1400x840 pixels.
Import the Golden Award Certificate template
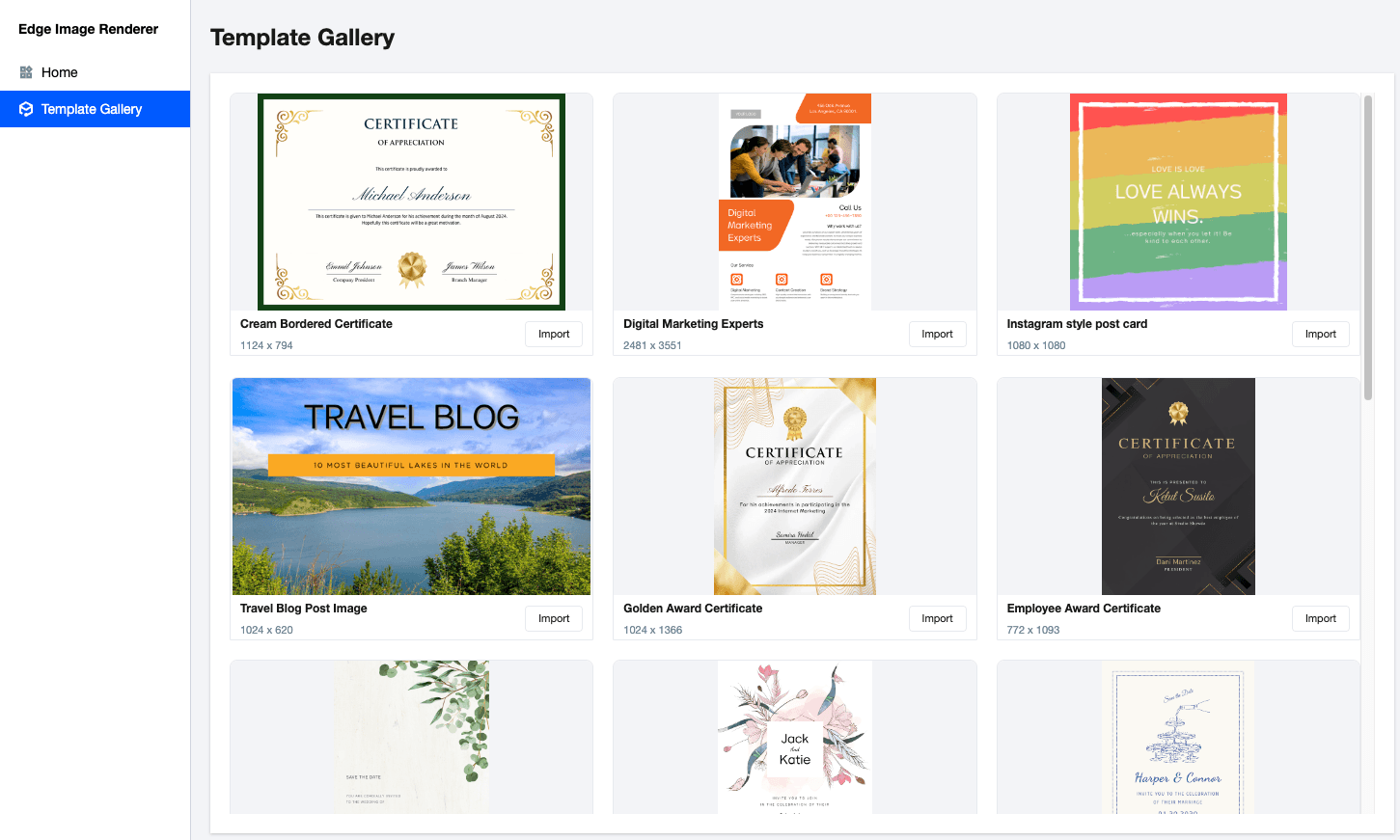click(937, 618)
